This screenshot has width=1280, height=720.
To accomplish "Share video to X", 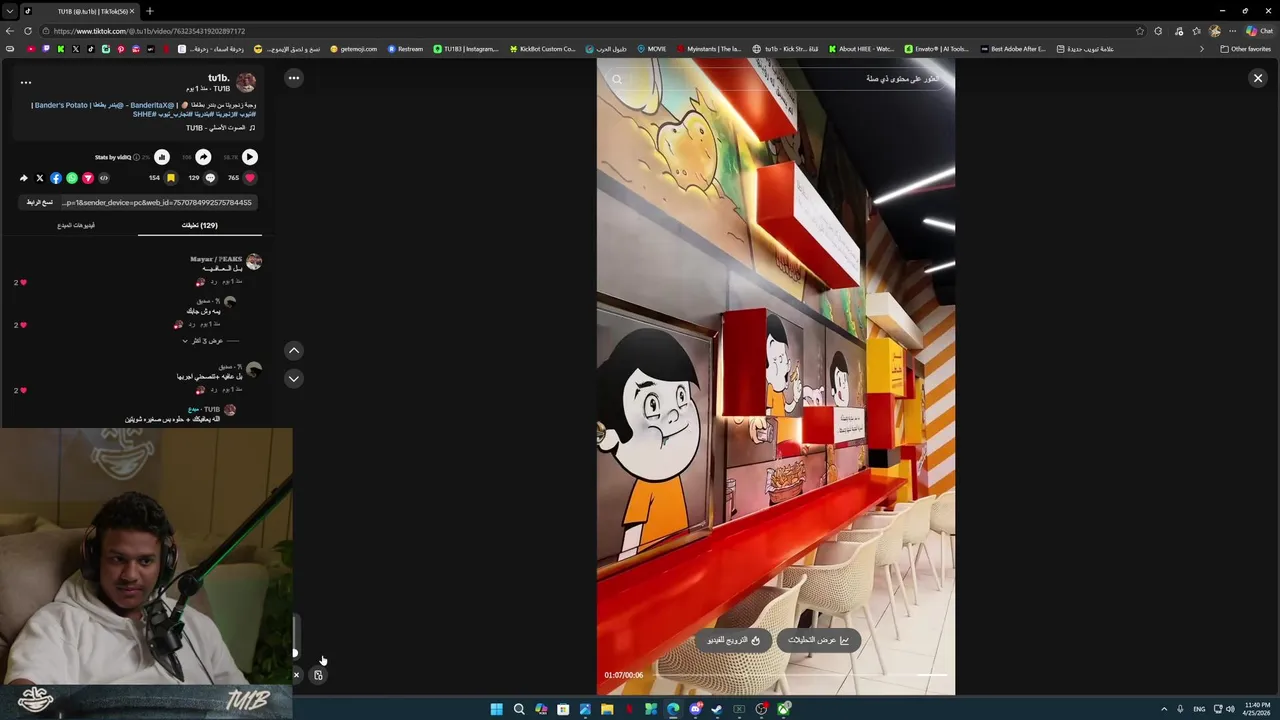I will pyautogui.click(x=40, y=178).
